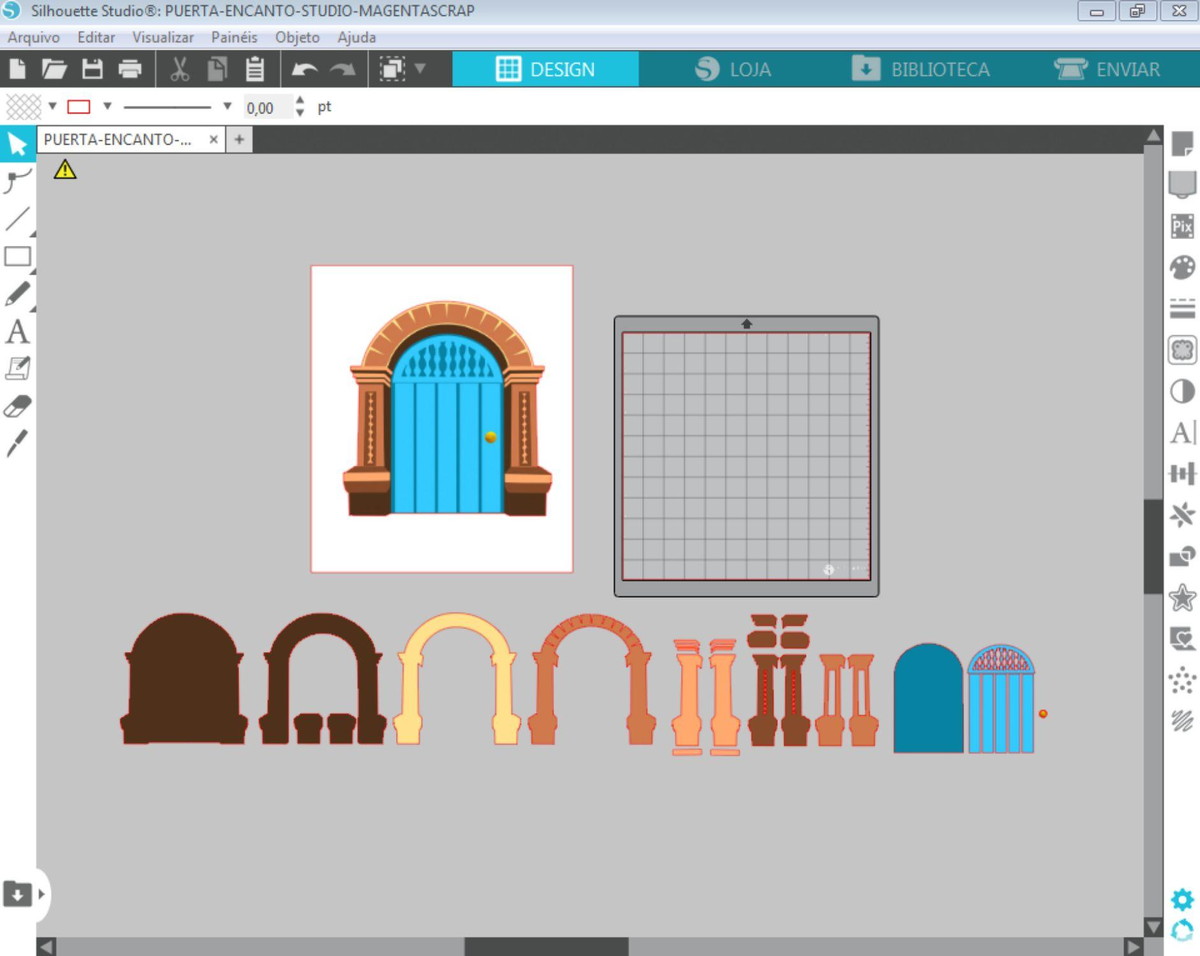
Task: Choose the Select arrow tool
Action: [x=18, y=144]
